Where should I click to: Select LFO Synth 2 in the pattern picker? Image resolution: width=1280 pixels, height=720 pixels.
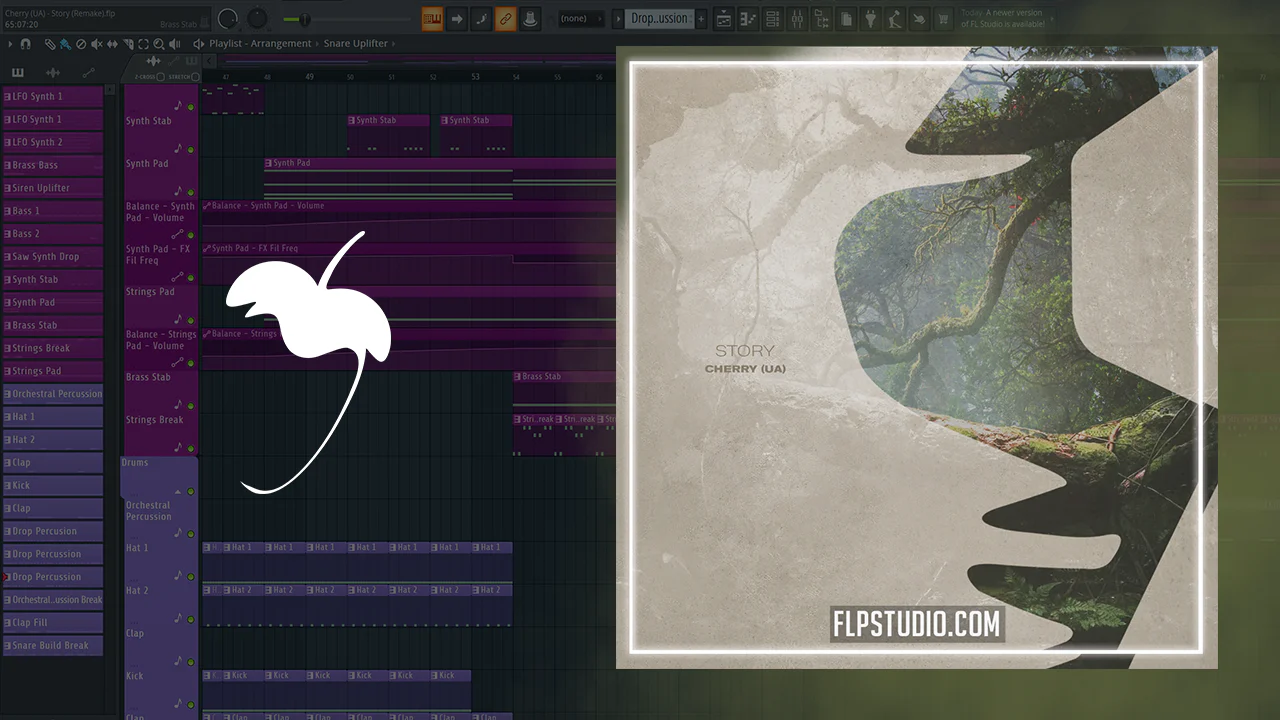(53, 142)
